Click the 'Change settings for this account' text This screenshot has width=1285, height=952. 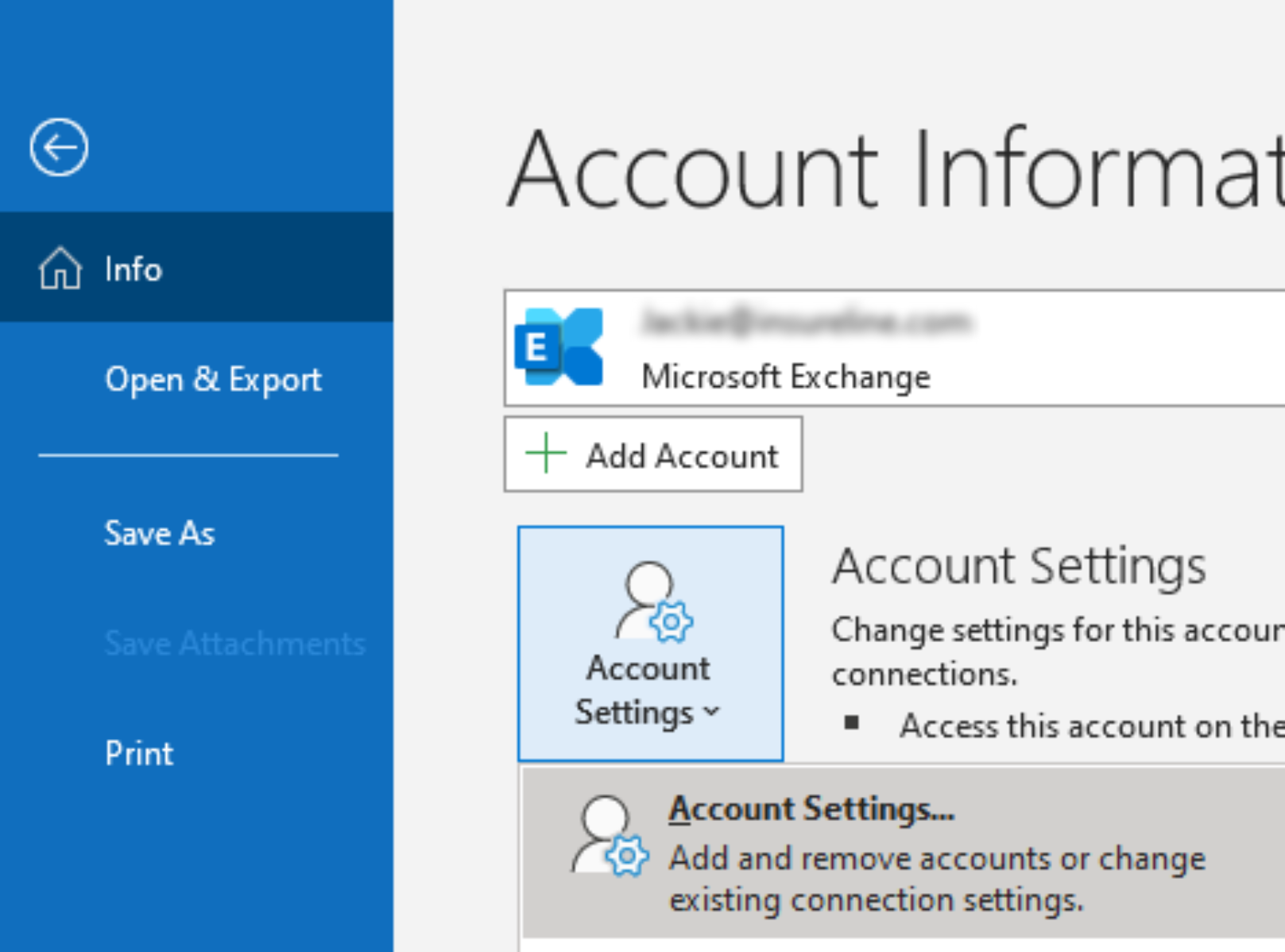pos(1059,629)
